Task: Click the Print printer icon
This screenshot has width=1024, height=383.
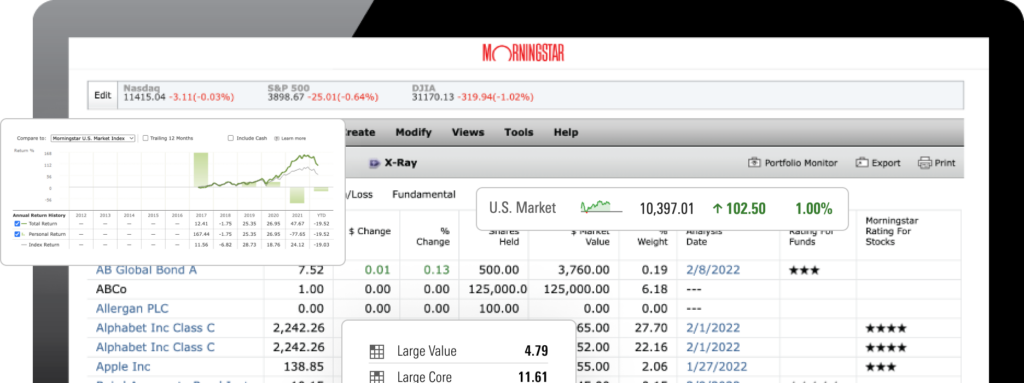Action: [924, 163]
